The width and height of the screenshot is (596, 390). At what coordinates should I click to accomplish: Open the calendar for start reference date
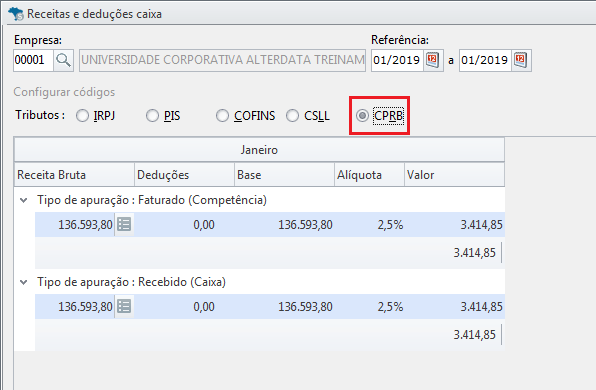pos(433,60)
